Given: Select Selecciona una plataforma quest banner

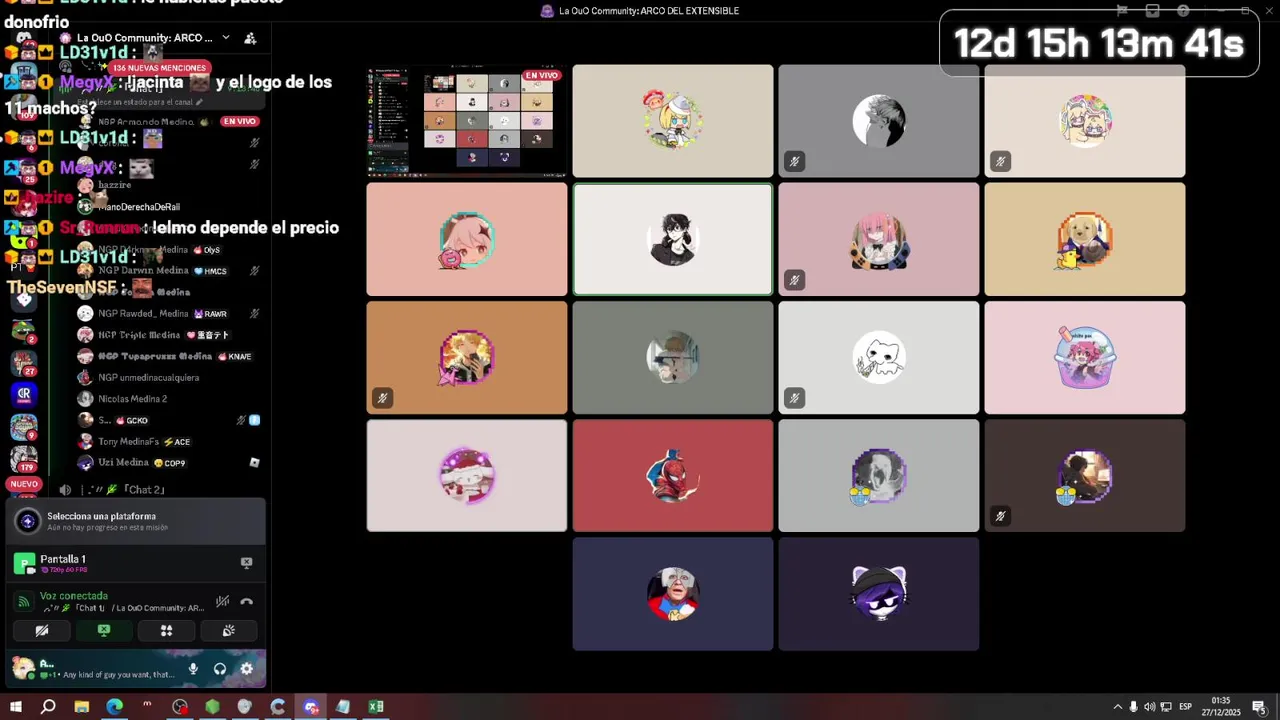Looking at the screenshot, I should pos(136,521).
